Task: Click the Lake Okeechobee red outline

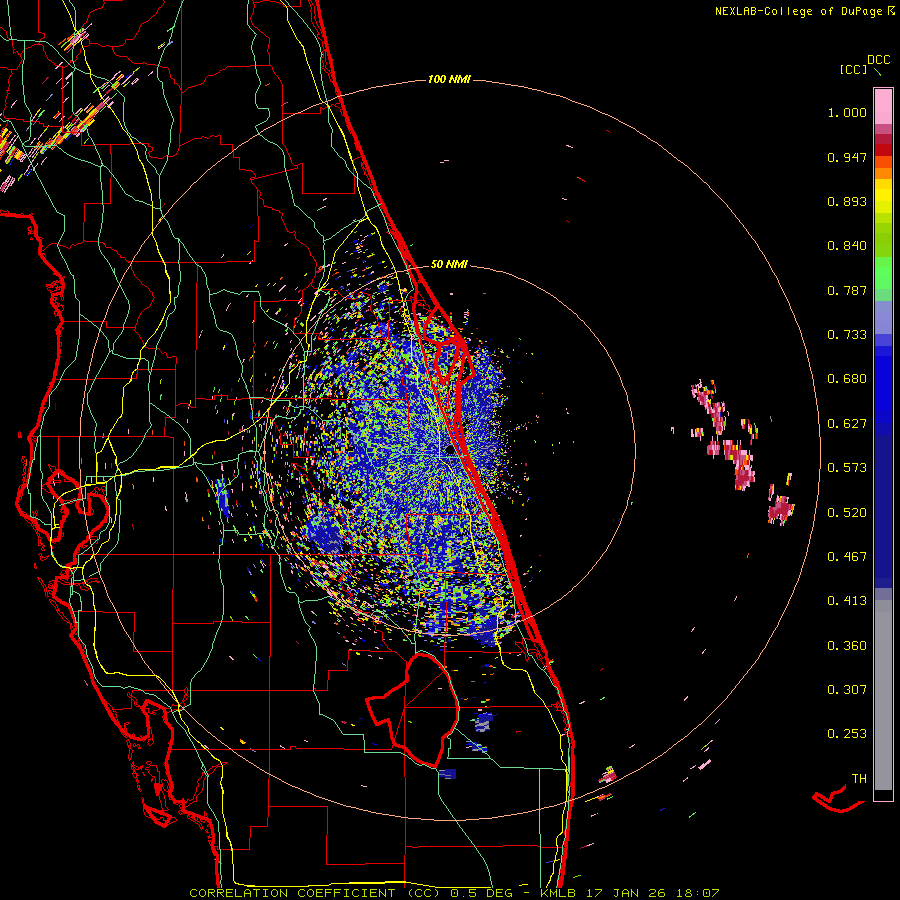Action: [413, 709]
